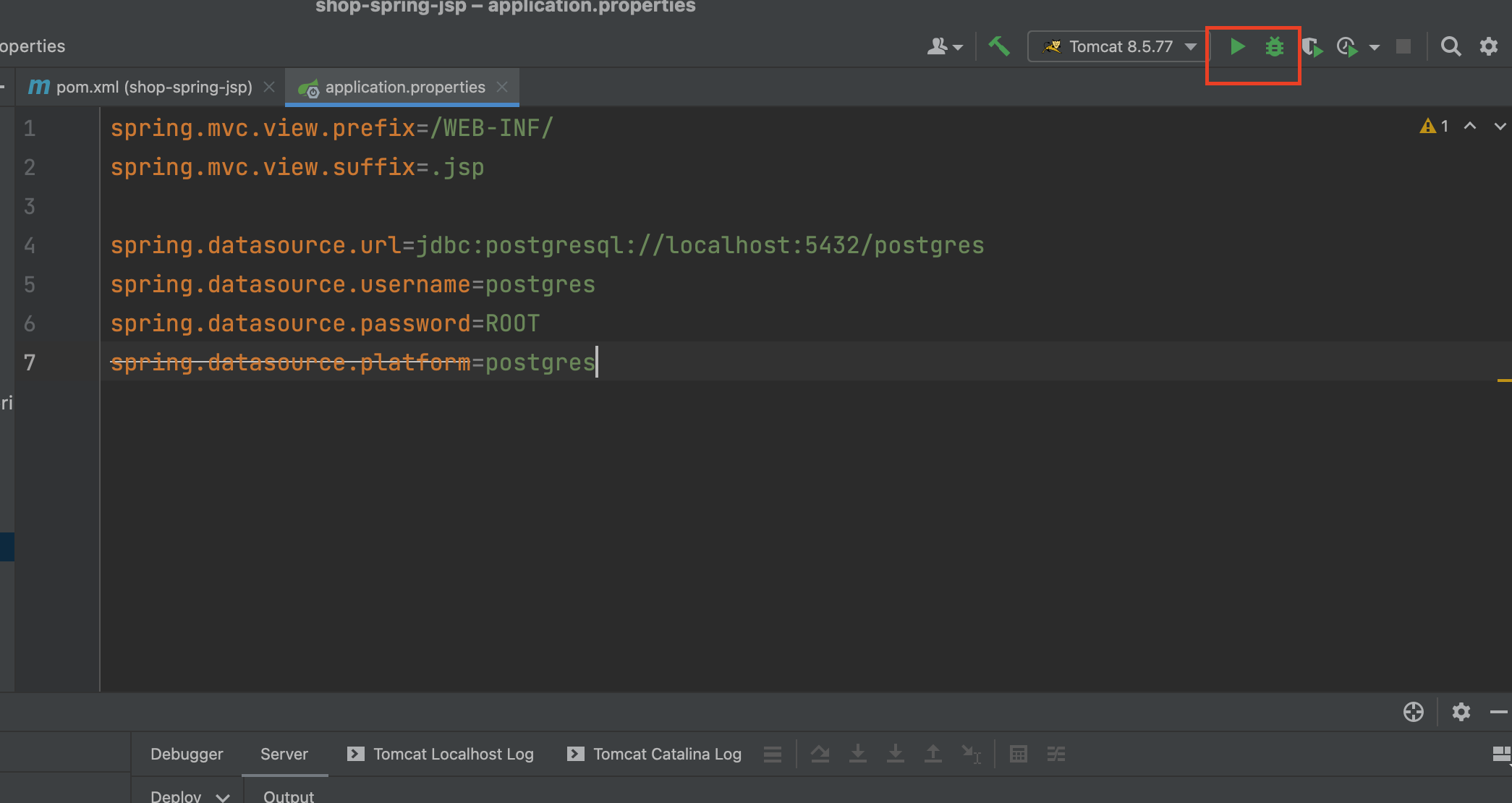Open IDE settings gear in top toolbar
Image resolution: width=1512 pixels, height=803 pixels.
point(1488,47)
